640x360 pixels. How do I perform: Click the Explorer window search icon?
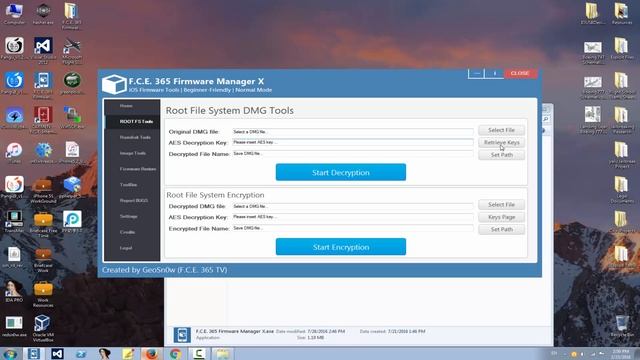pos(546,119)
